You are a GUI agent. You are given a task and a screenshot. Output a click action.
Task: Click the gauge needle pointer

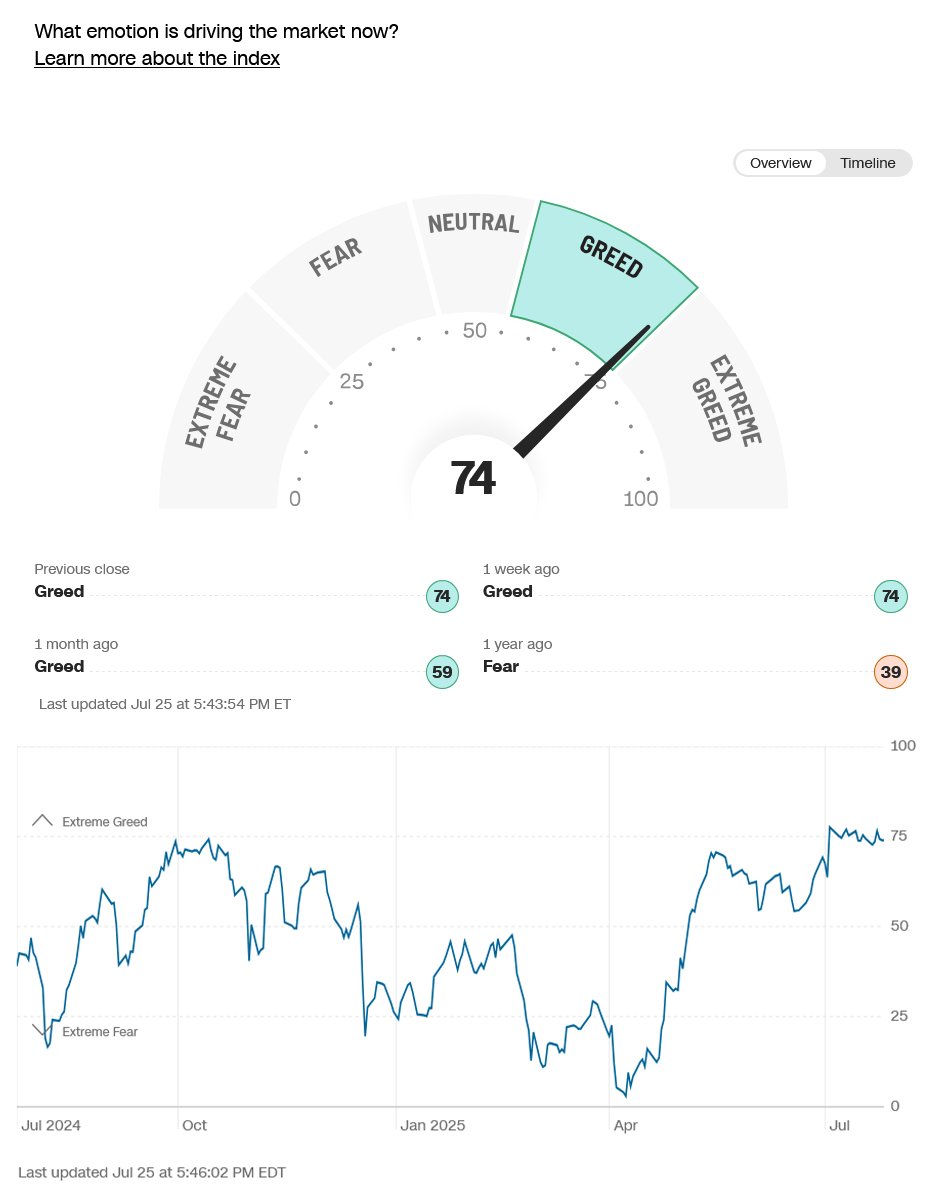[x=582, y=392]
